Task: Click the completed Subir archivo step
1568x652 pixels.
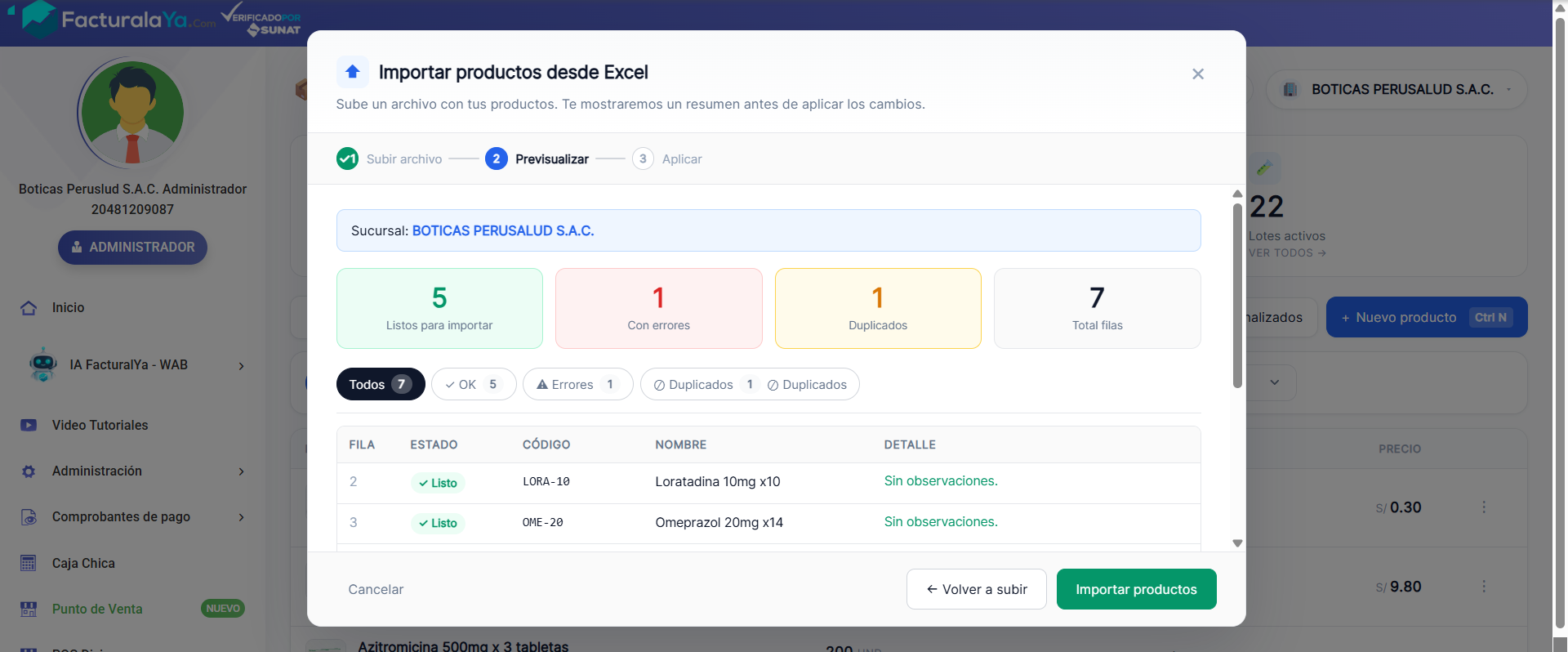Action: coord(390,159)
